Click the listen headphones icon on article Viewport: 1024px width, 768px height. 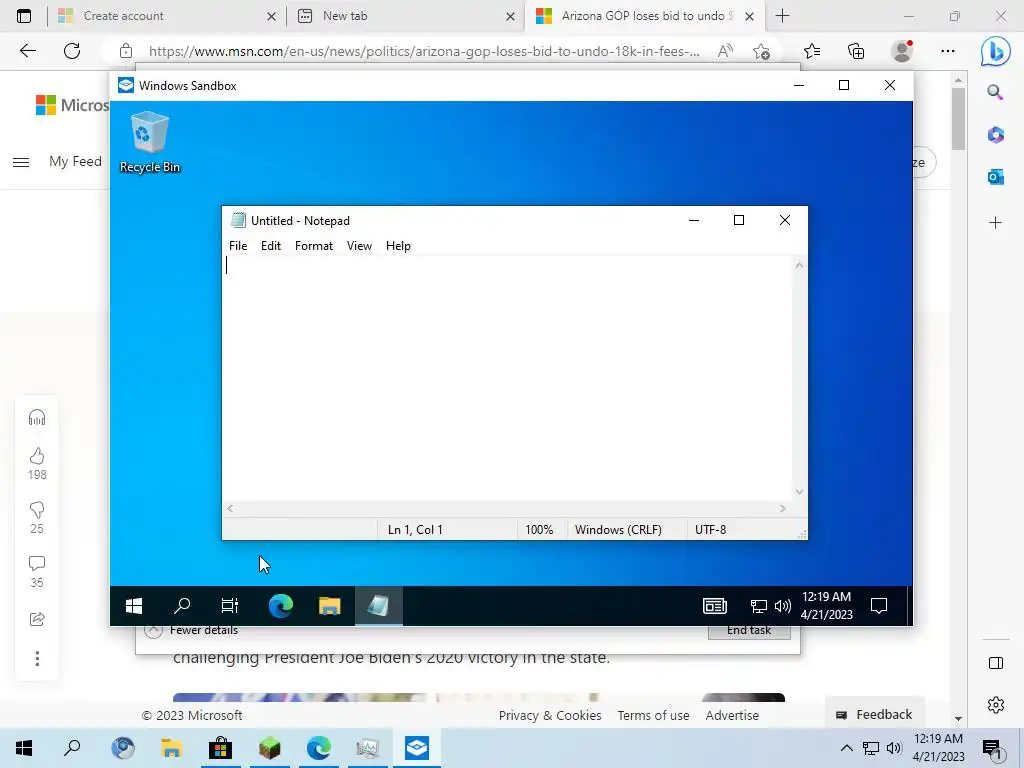tap(37, 417)
